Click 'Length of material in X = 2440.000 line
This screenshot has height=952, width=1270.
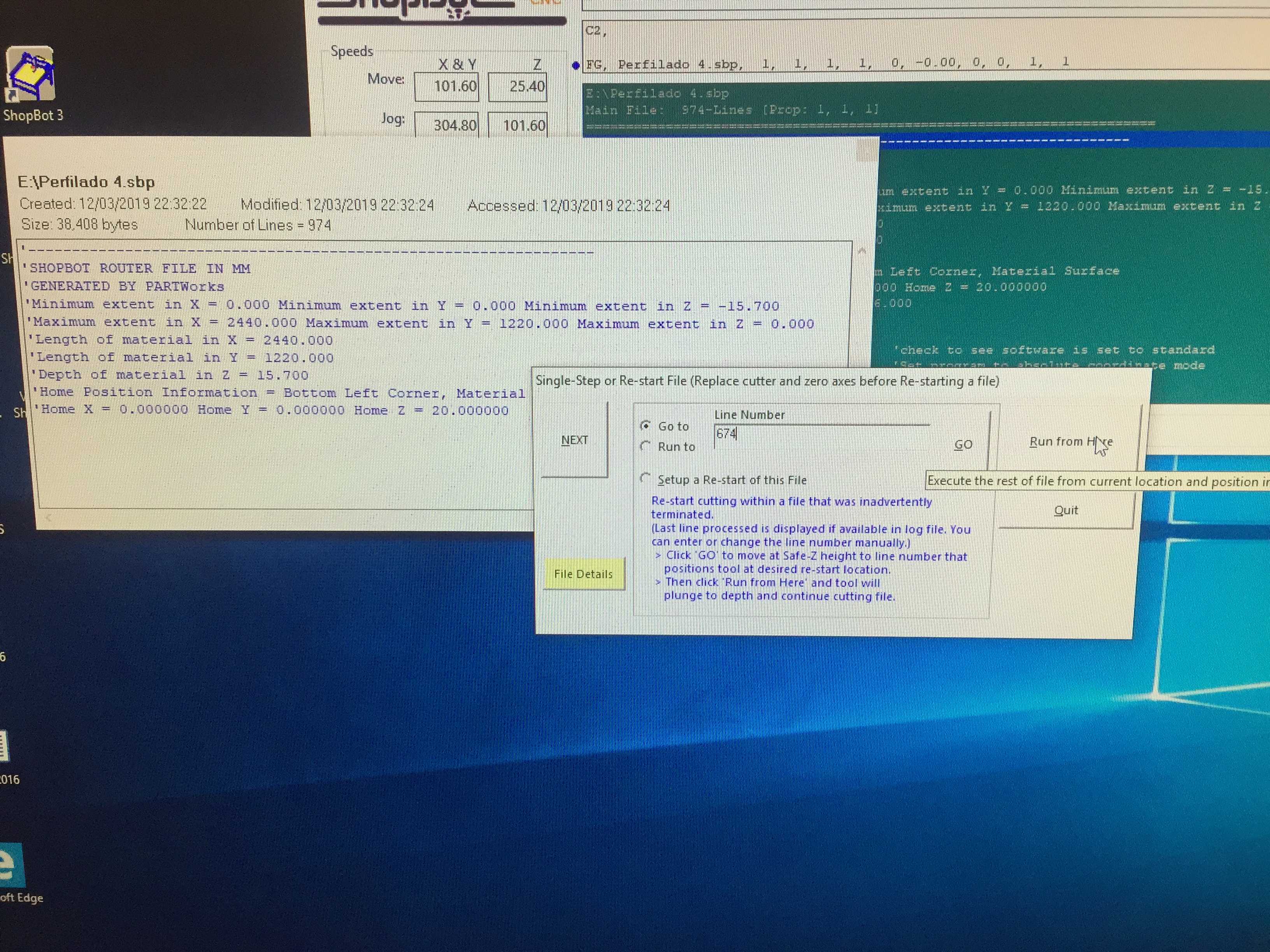point(180,340)
